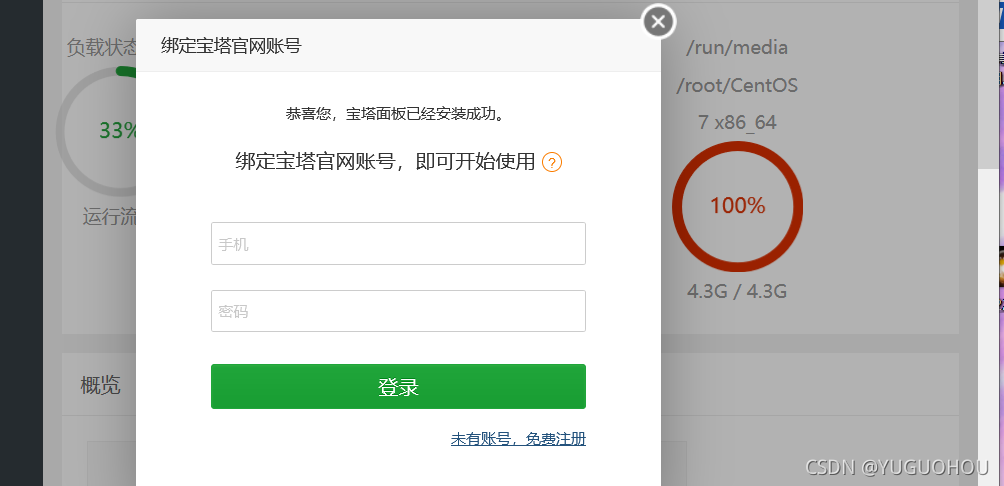Click the 4.3G / 4.3G disk usage text
Image resolution: width=1004 pixels, height=486 pixels.
pos(737,292)
